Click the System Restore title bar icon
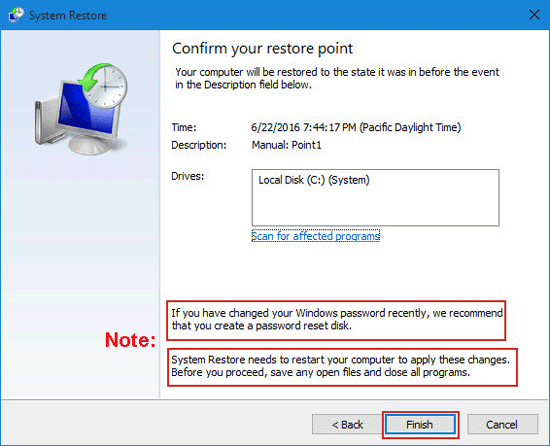 (16, 15)
